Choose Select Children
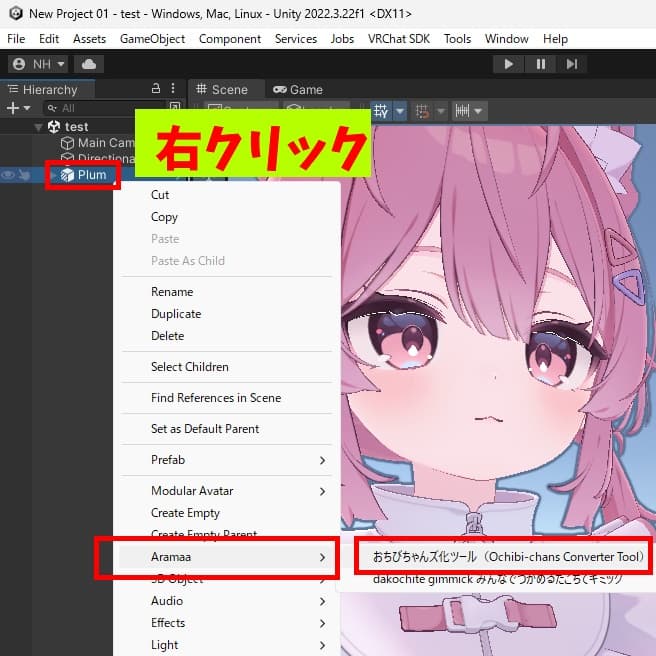The height and width of the screenshot is (656, 656). point(227,367)
